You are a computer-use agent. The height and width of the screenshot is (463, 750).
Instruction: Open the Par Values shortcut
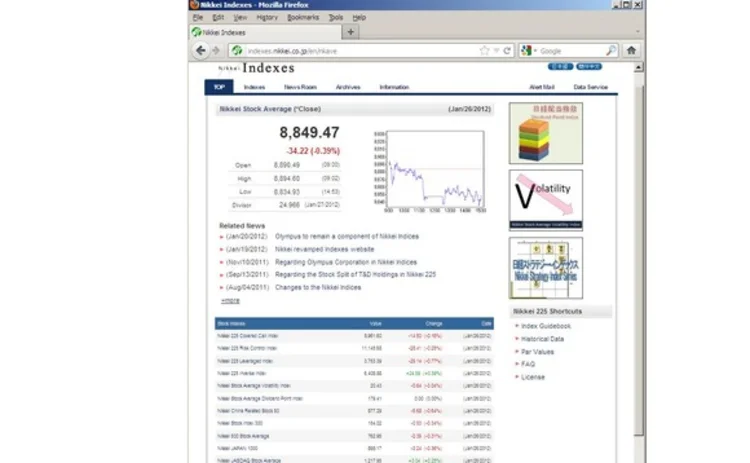[x=538, y=352]
